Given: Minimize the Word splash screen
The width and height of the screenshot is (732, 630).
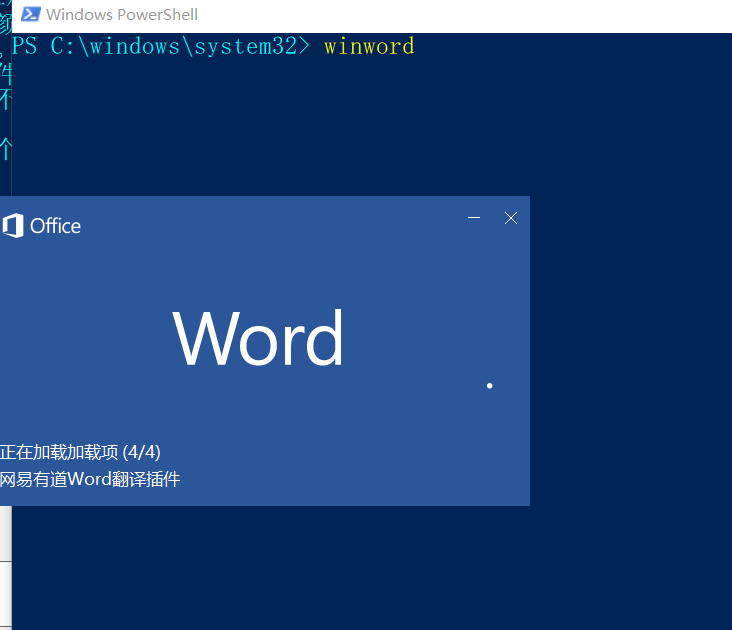Looking at the screenshot, I should coord(474,217).
